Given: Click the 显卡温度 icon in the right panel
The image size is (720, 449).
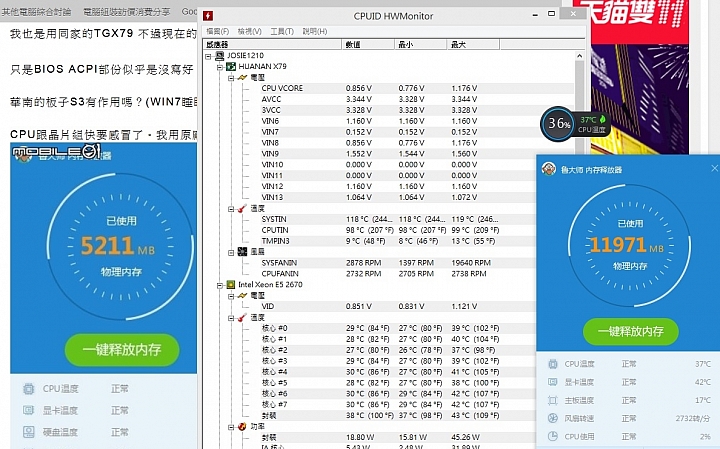Looking at the screenshot, I should (553, 382).
